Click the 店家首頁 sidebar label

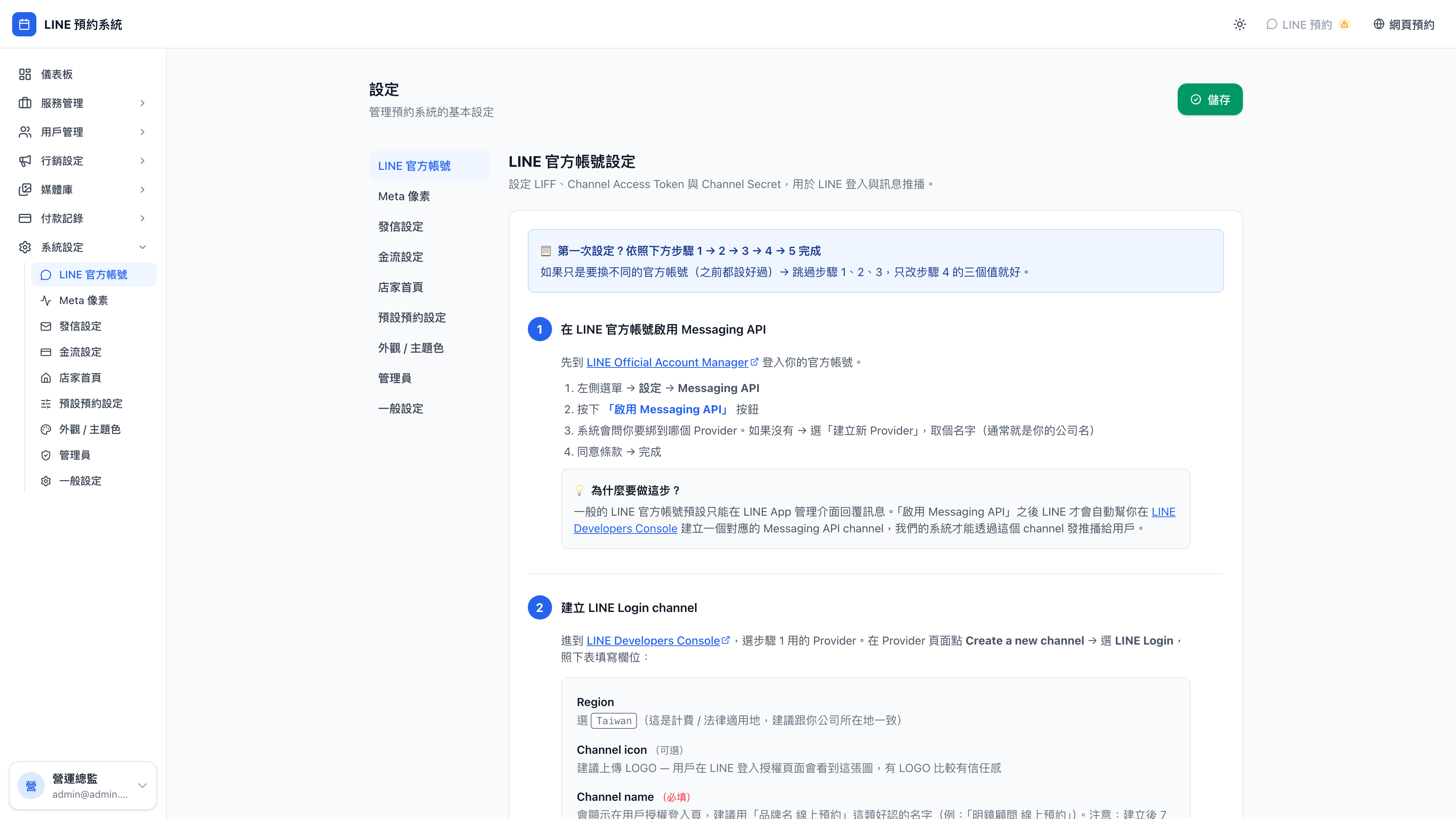click(80, 378)
